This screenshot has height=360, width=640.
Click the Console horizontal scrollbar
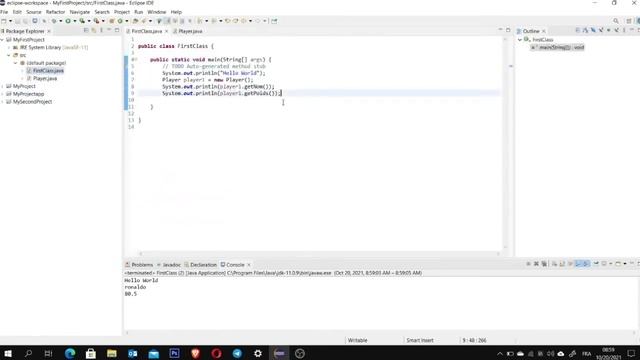pyautogui.click(x=380, y=333)
